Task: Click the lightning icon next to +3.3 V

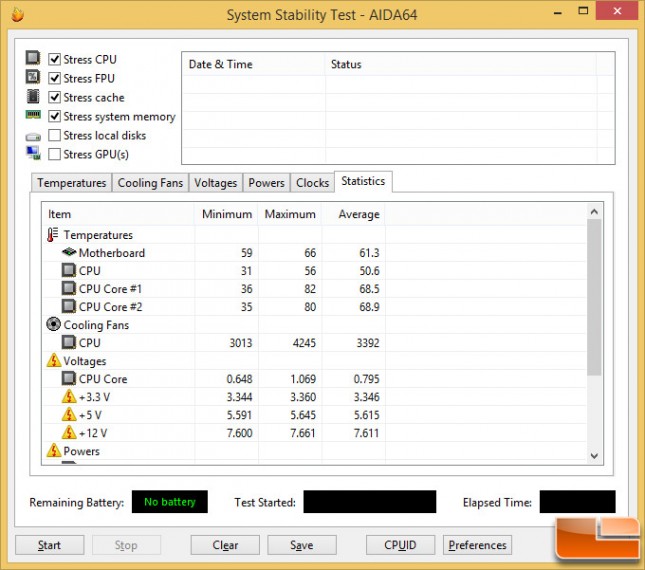Action: [69, 396]
